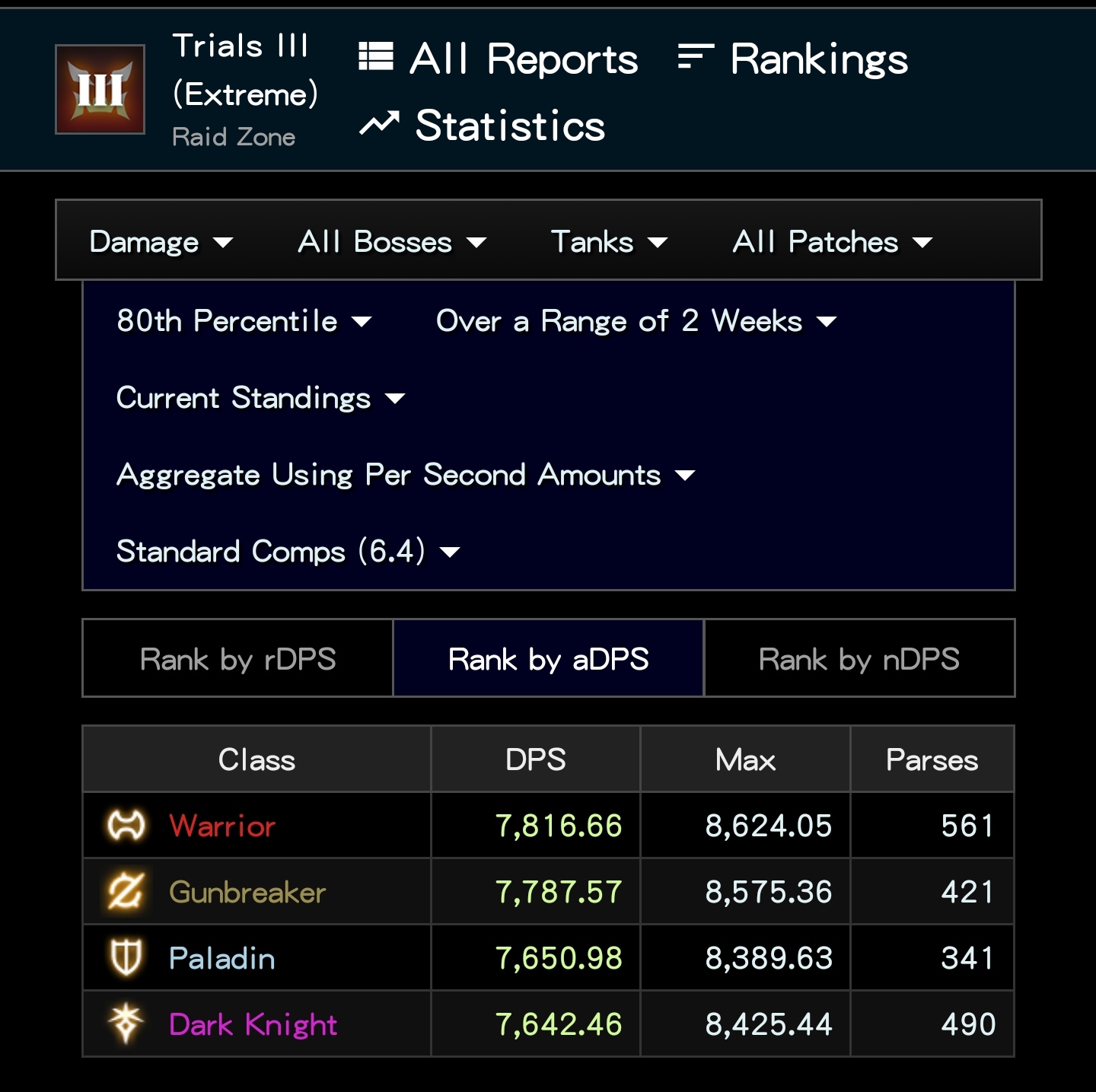
Task: Click the Statistics trend arrow icon
Action: 379,123
